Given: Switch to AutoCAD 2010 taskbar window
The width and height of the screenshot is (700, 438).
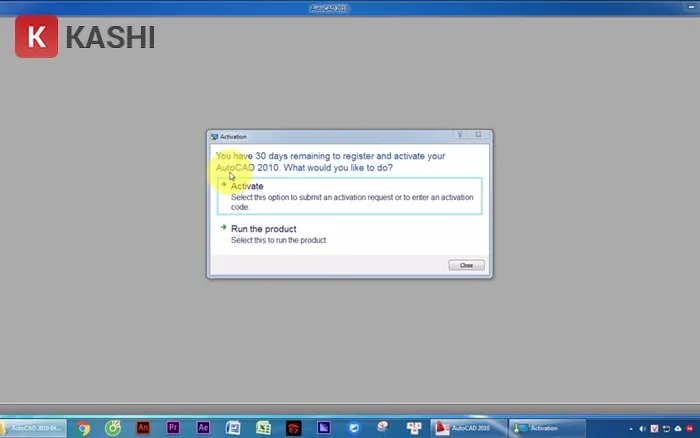Looking at the screenshot, I should [x=468, y=428].
